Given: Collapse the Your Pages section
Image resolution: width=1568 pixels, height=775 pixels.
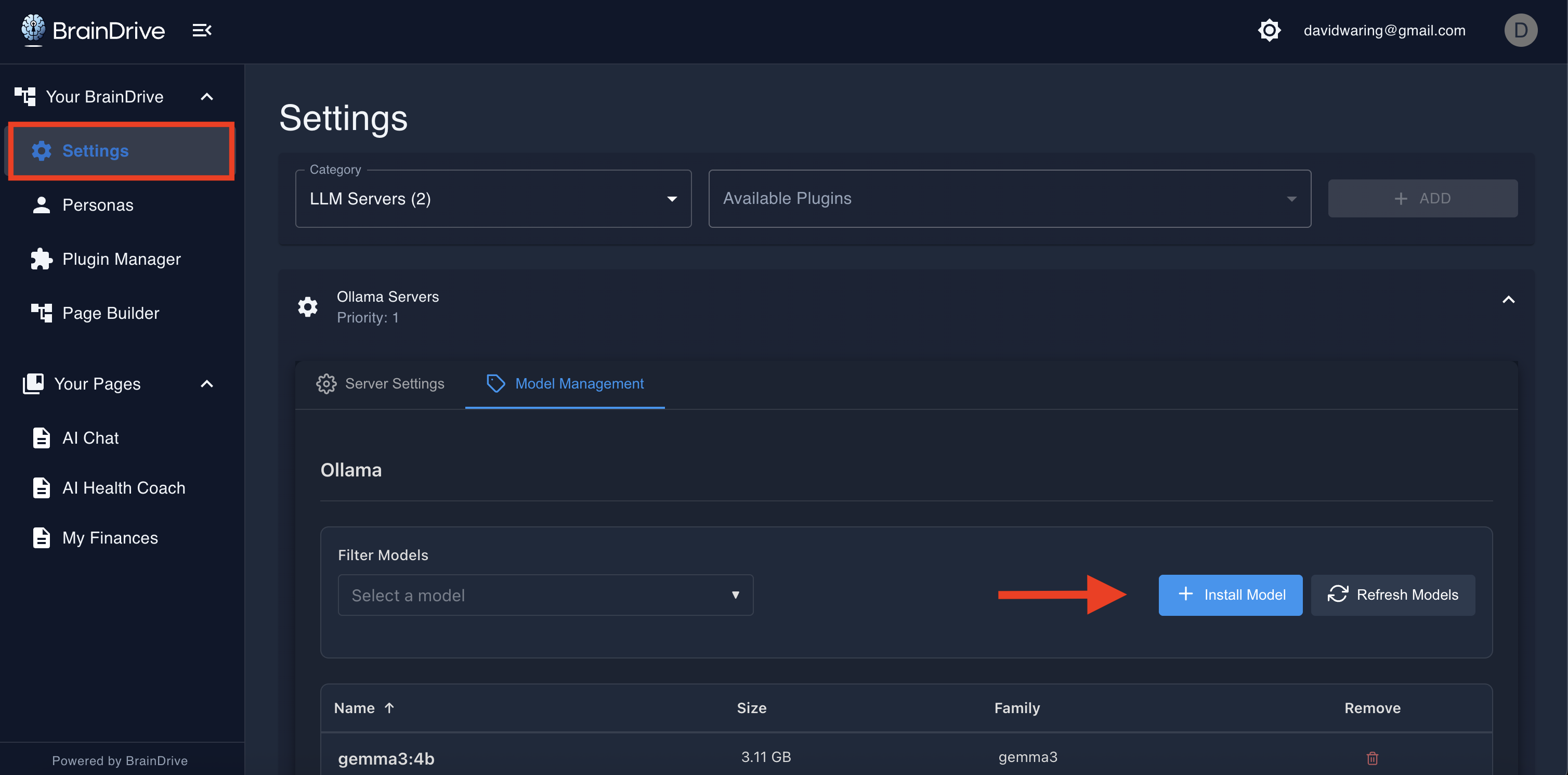Looking at the screenshot, I should [x=207, y=383].
